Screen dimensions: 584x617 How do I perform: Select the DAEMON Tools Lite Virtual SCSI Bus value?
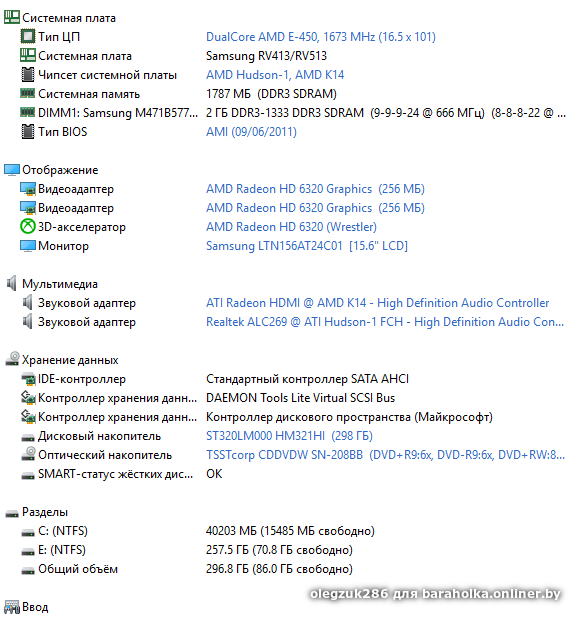300,397
